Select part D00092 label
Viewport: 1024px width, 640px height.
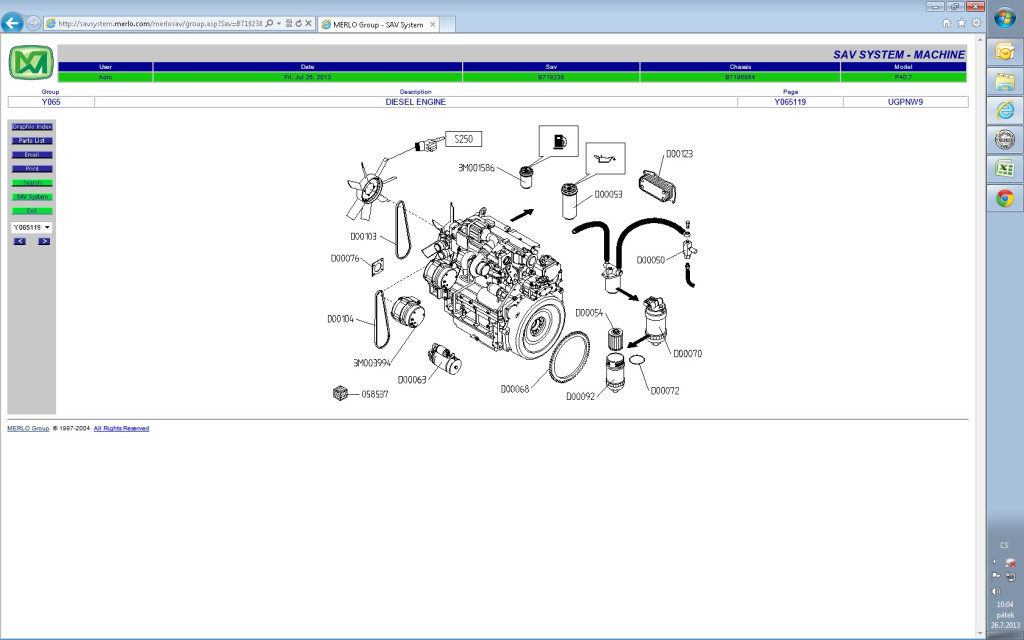(x=581, y=396)
